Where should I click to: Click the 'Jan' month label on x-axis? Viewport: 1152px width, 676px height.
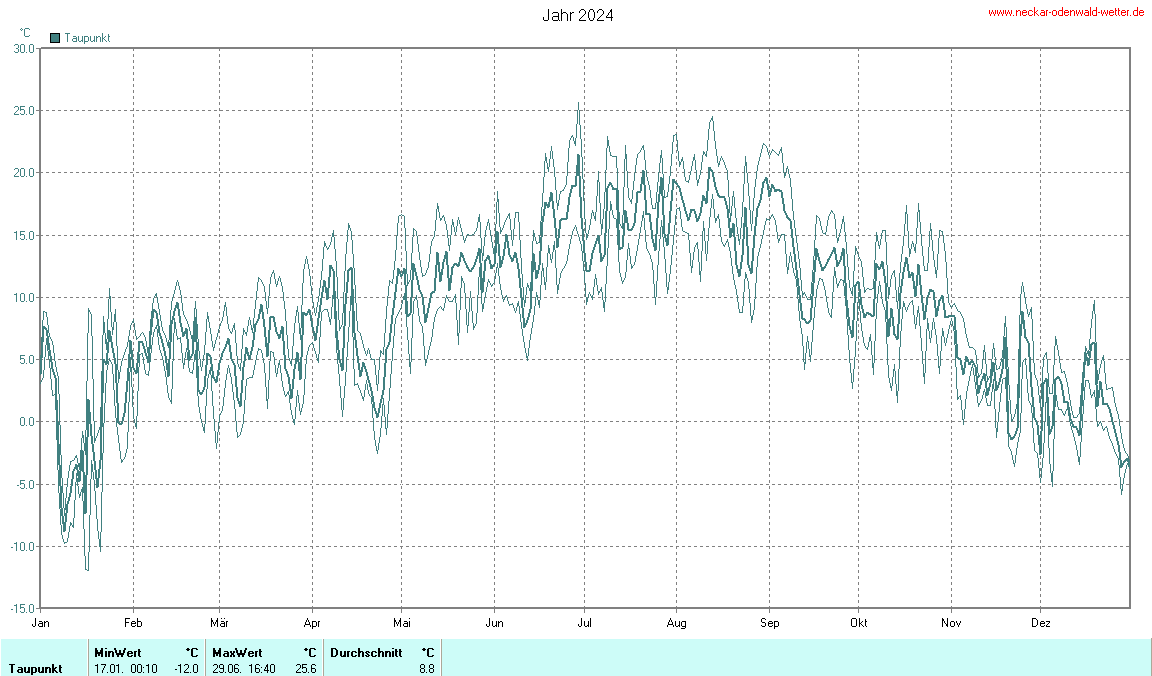click(x=41, y=622)
